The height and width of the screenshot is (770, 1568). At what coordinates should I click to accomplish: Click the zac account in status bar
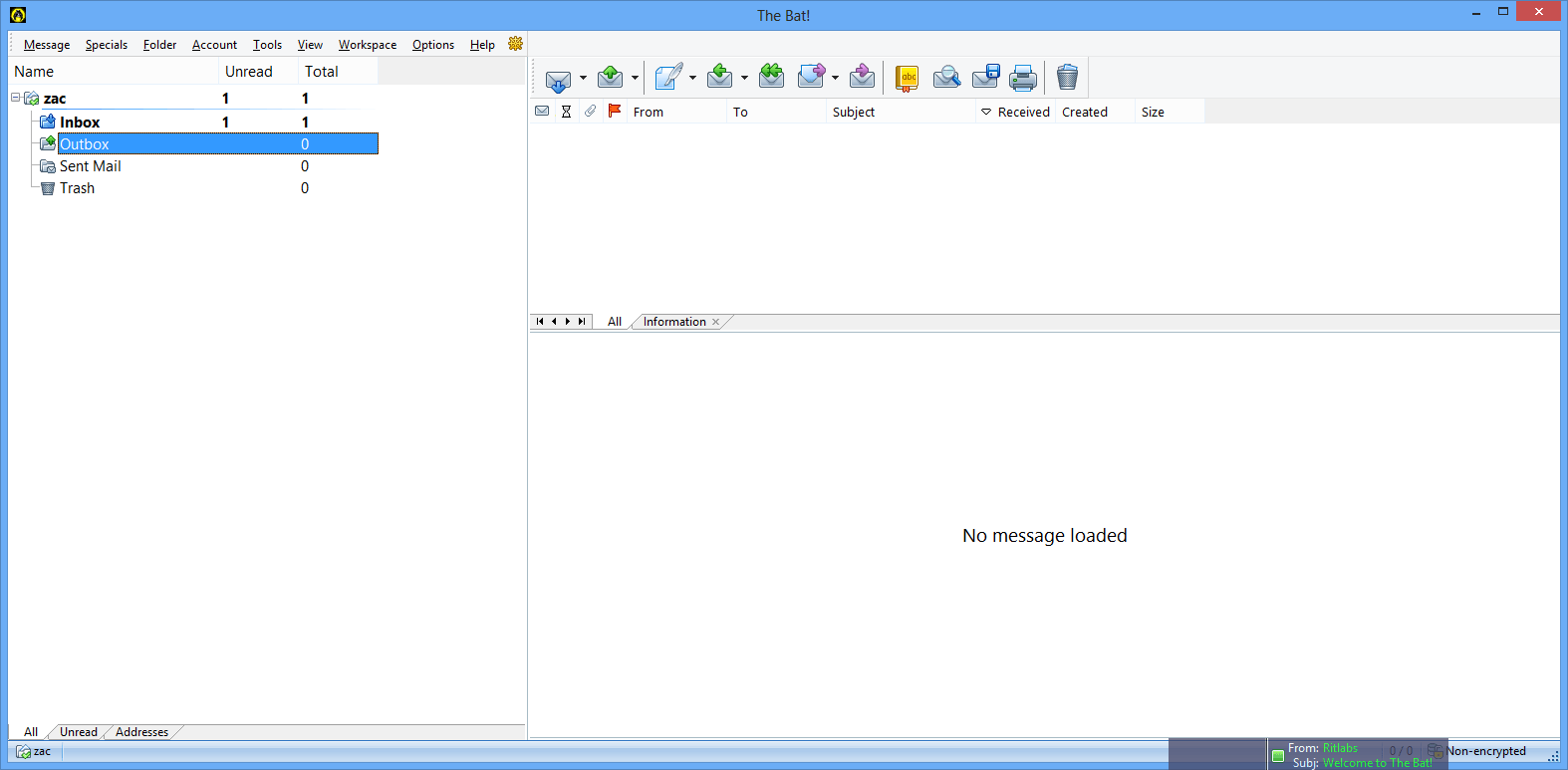pyautogui.click(x=35, y=751)
